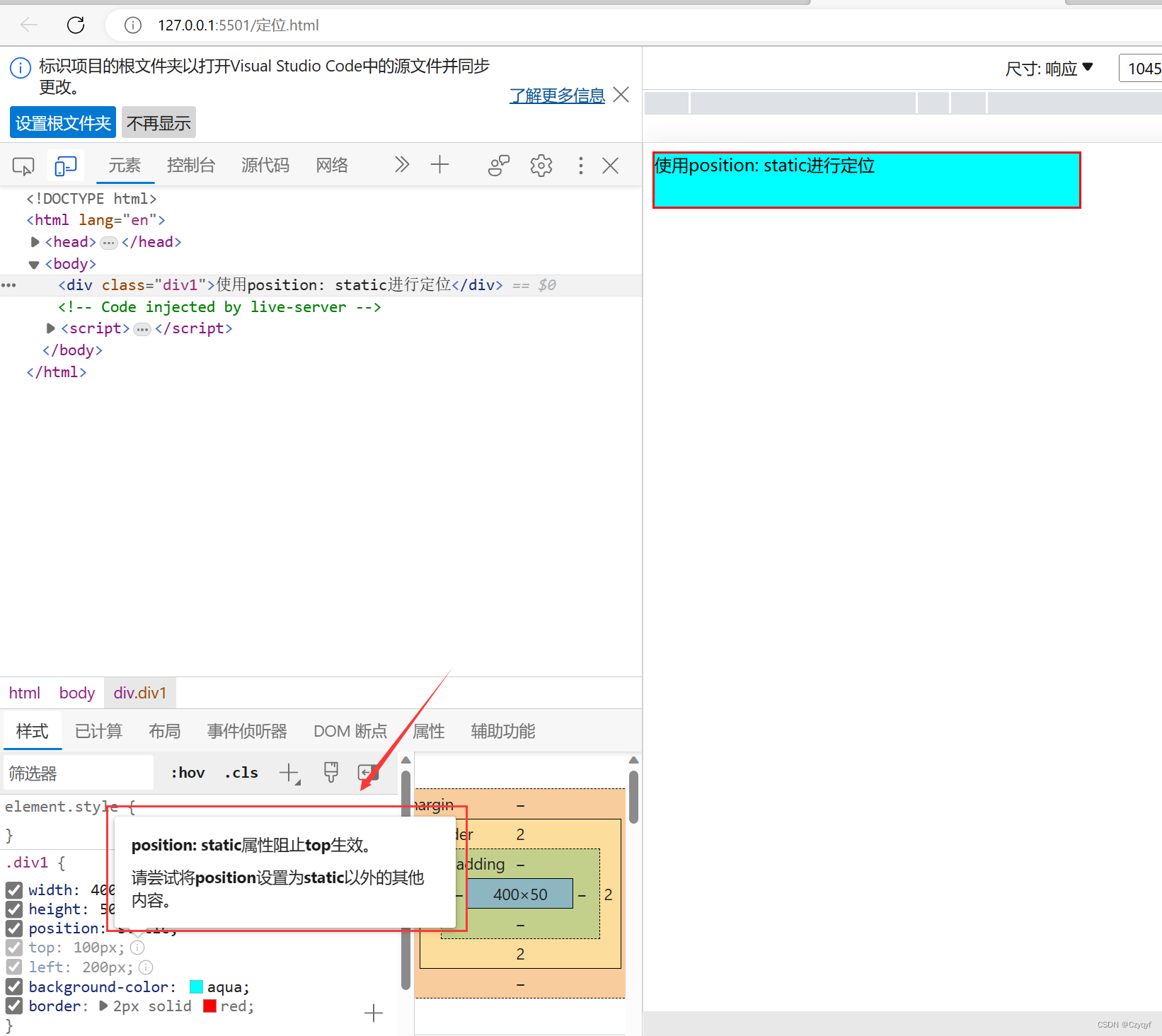1162x1036 pixels.
Task: Open aqua color swatch picker
Action: [x=197, y=987]
